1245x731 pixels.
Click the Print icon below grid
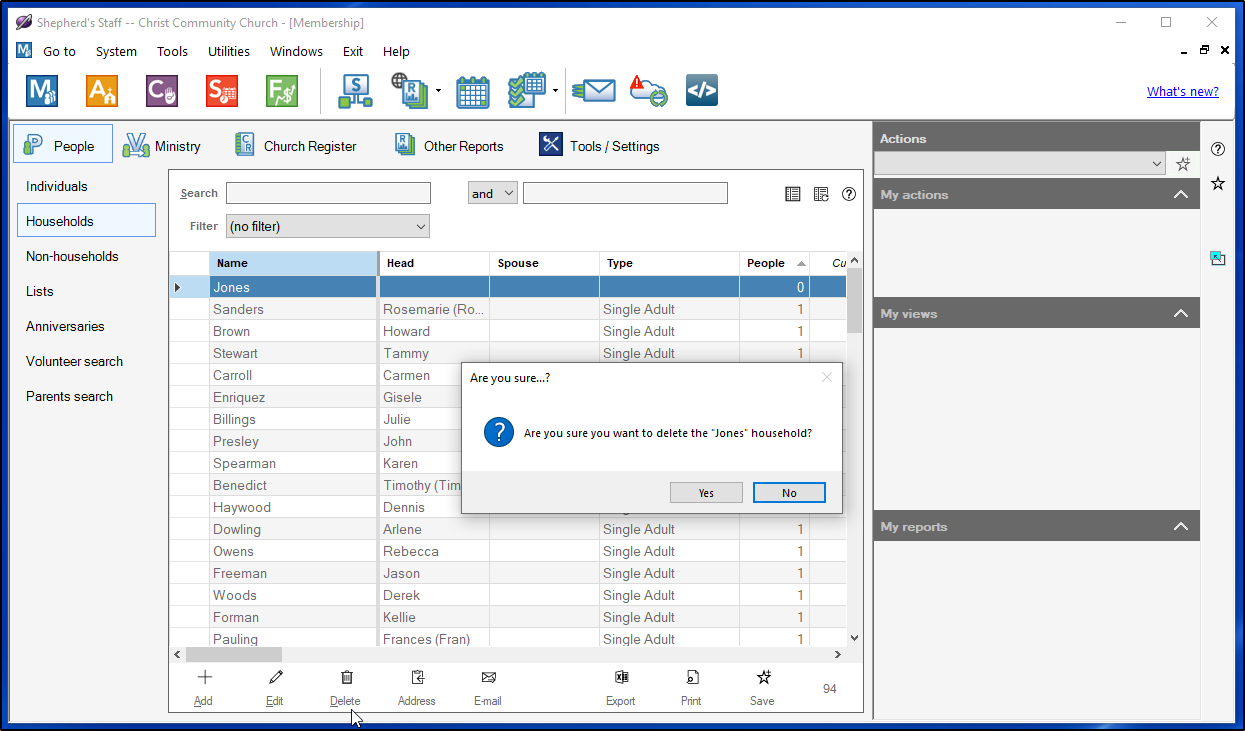(x=691, y=678)
